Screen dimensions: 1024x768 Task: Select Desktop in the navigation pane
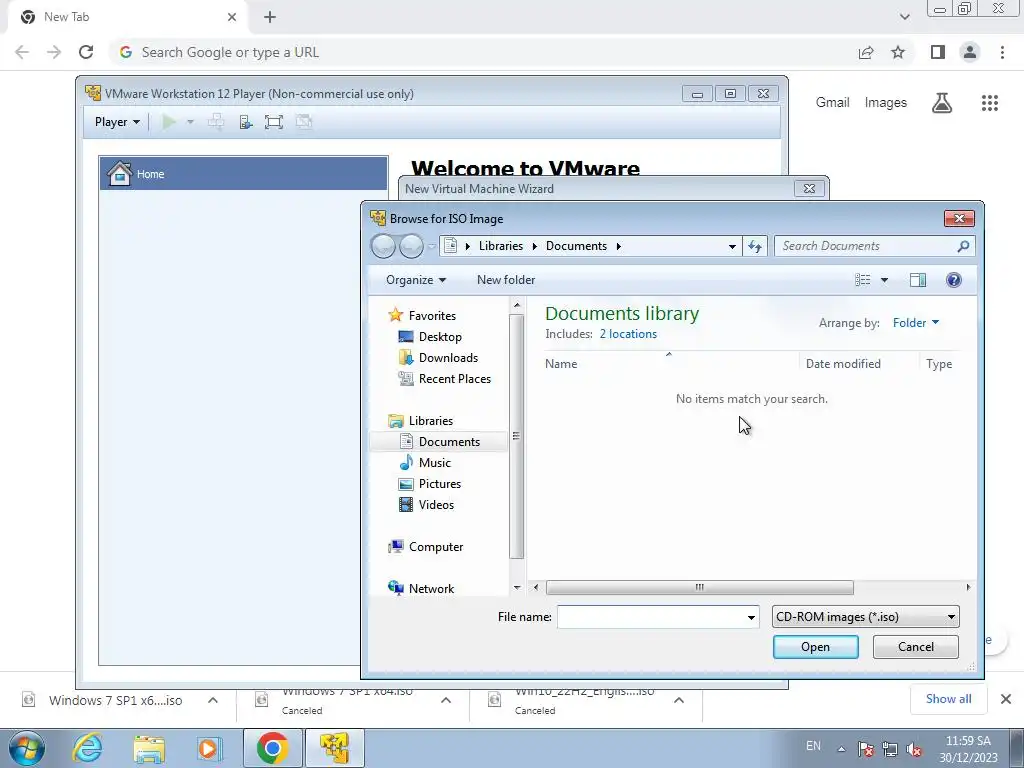[x=430, y=337]
